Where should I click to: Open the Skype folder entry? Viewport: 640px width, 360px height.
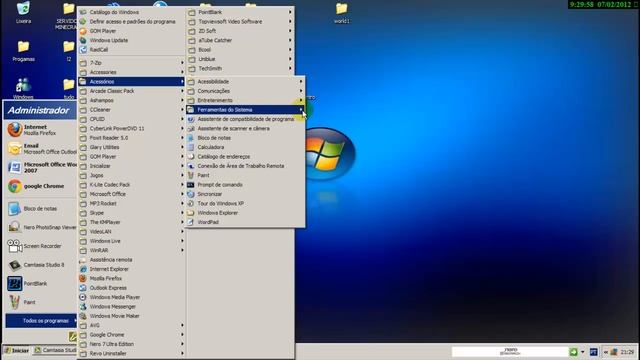pyautogui.click(x=131, y=213)
